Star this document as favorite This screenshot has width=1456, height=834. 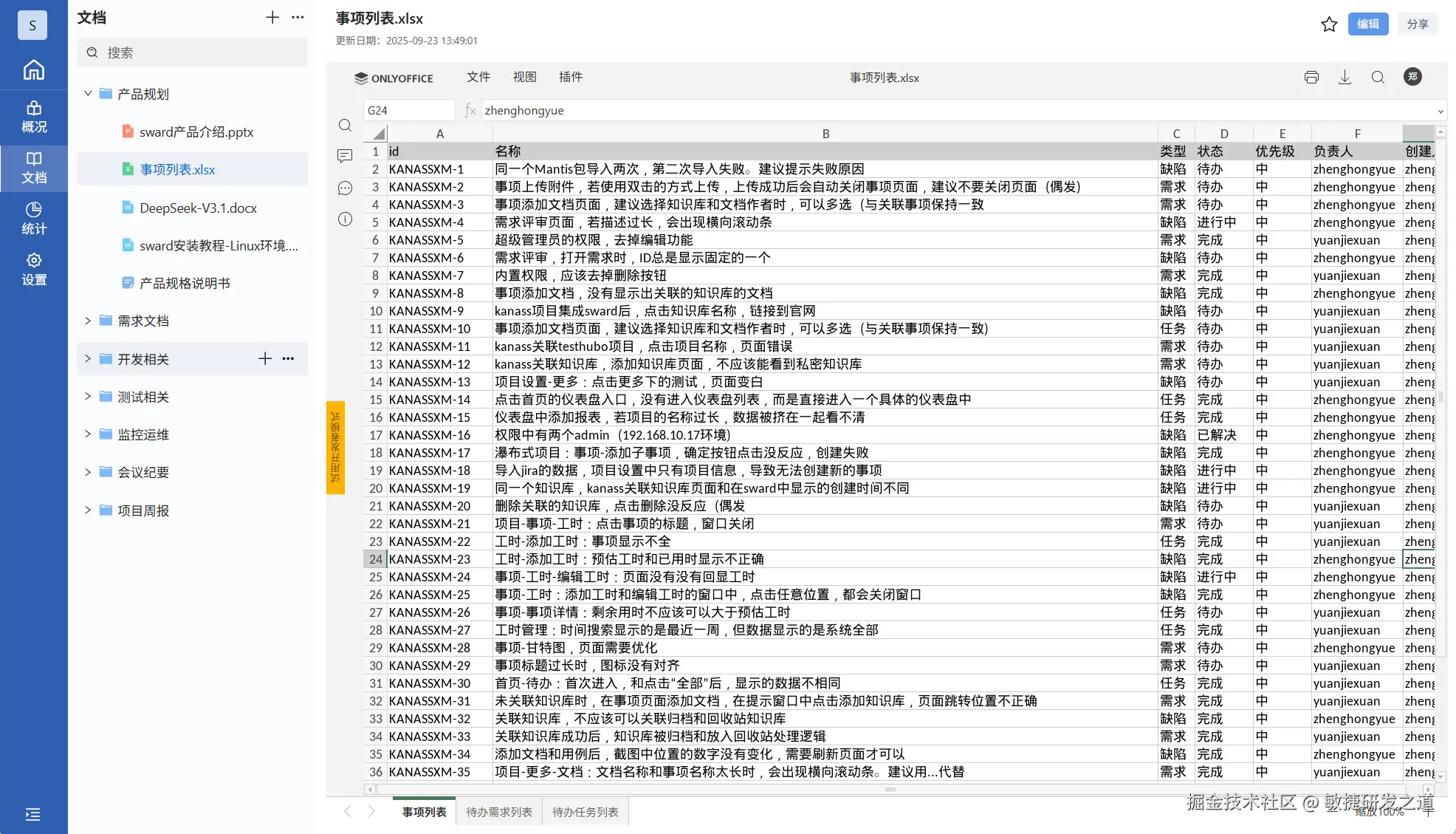(x=1329, y=24)
